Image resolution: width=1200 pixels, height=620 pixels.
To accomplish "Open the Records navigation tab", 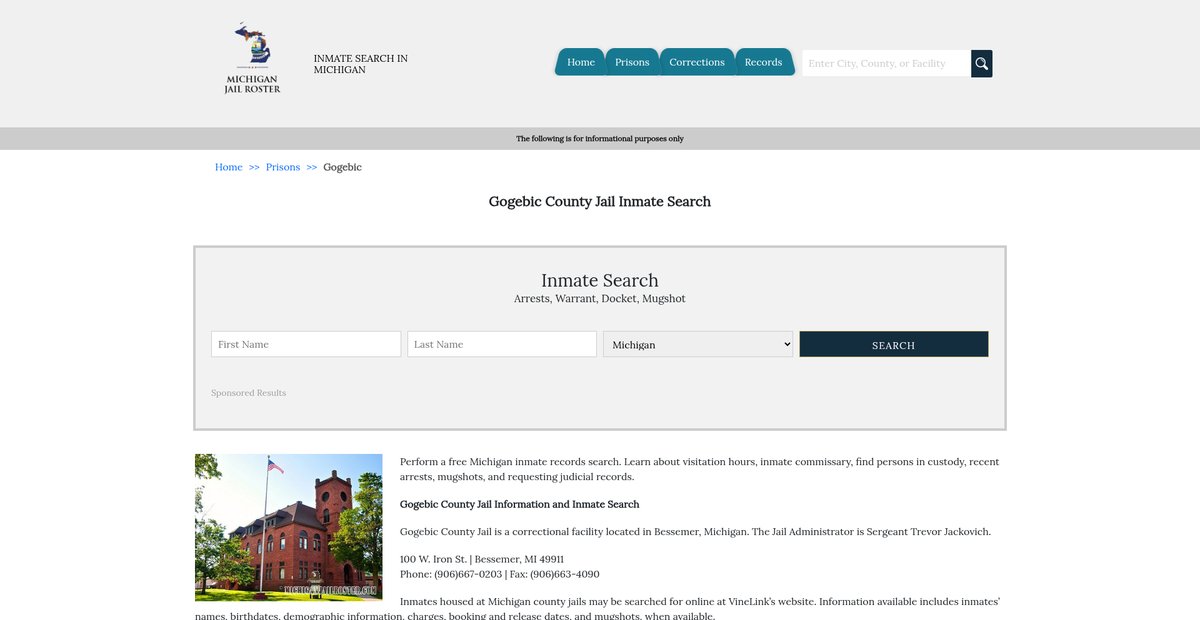I will (763, 62).
